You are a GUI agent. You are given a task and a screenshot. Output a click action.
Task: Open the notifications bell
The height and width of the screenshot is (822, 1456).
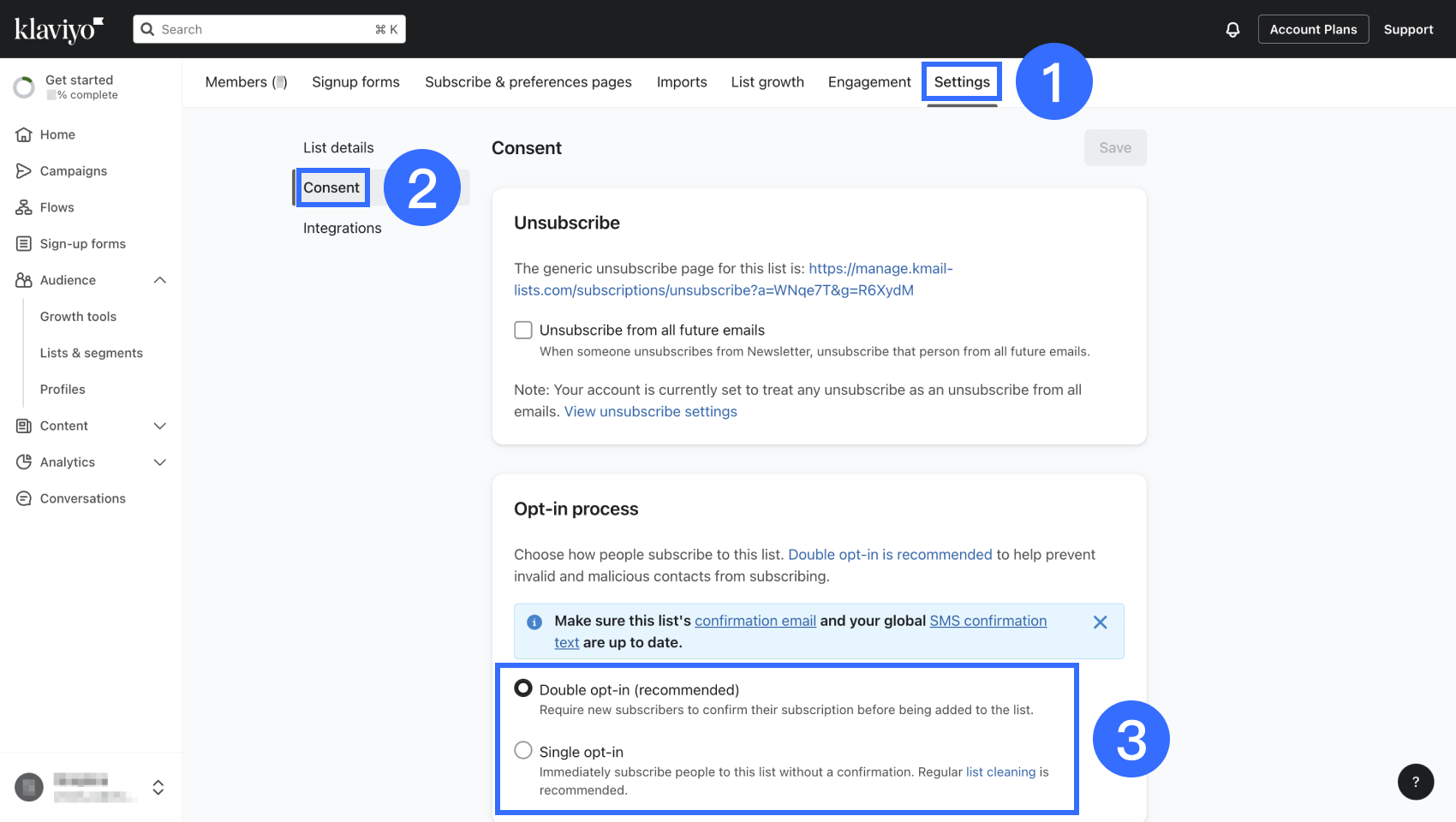click(1232, 30)
